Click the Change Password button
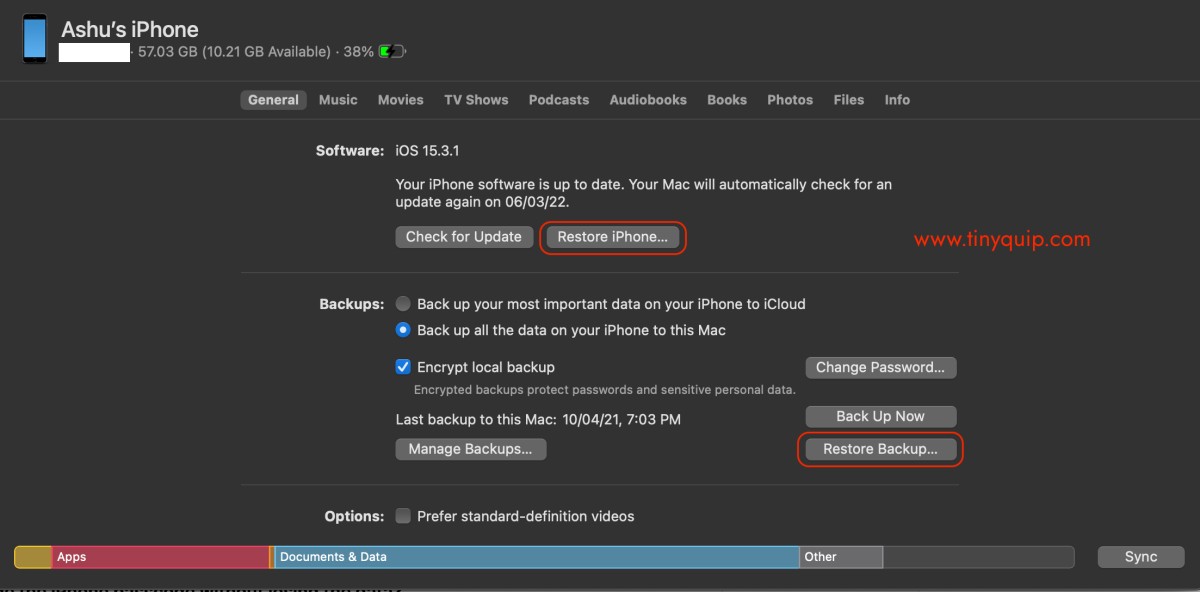This screenshot has width=1200, height=592. [880, 367]
